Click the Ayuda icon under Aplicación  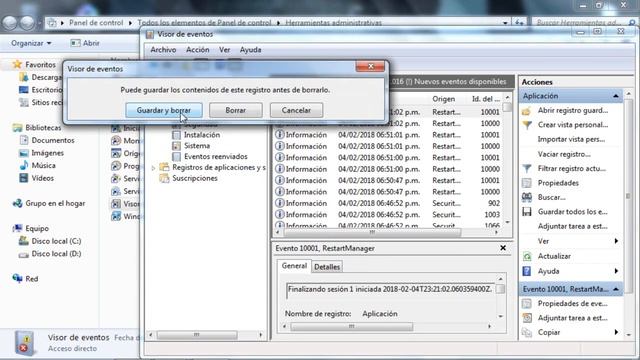point(527,271)
